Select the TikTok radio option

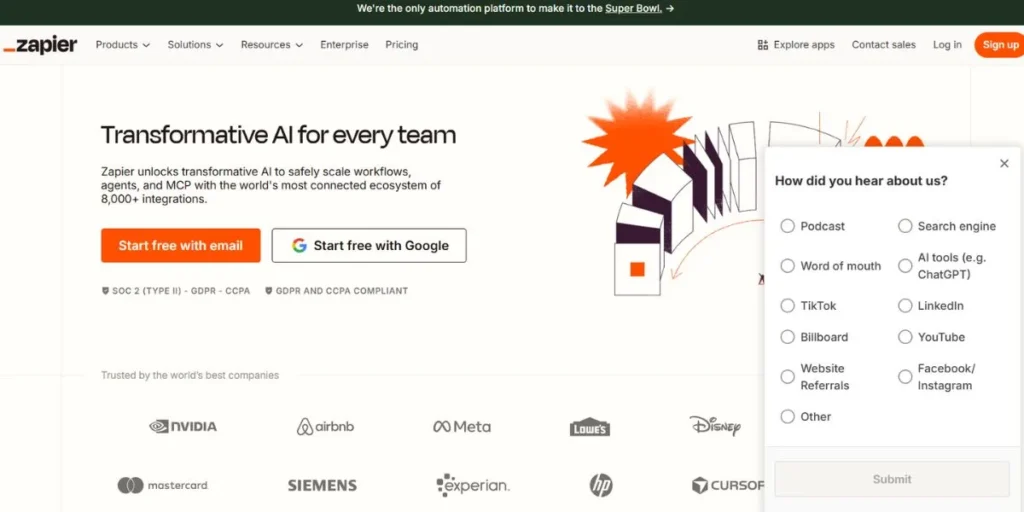pyautogui.click(x=788, y=306)
